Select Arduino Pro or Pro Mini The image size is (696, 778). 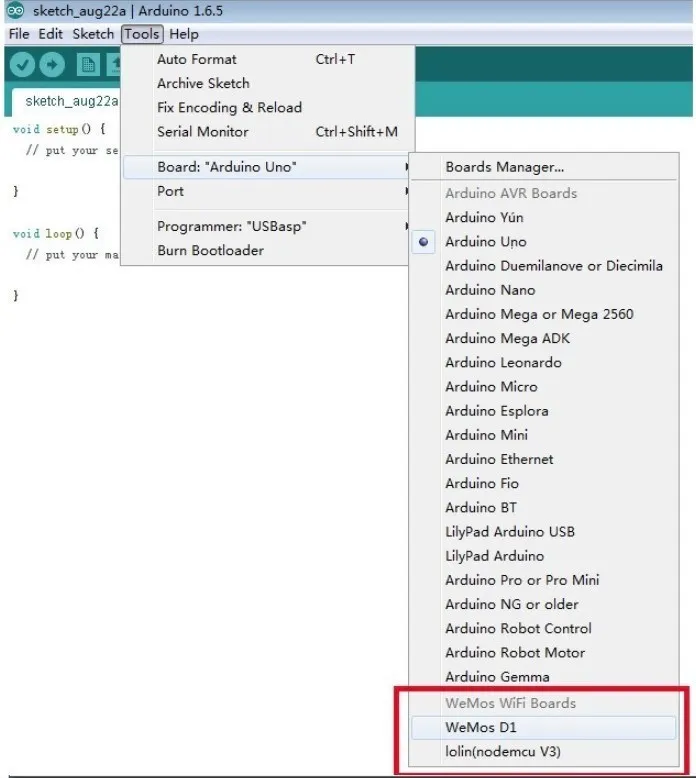click(543, 580)
